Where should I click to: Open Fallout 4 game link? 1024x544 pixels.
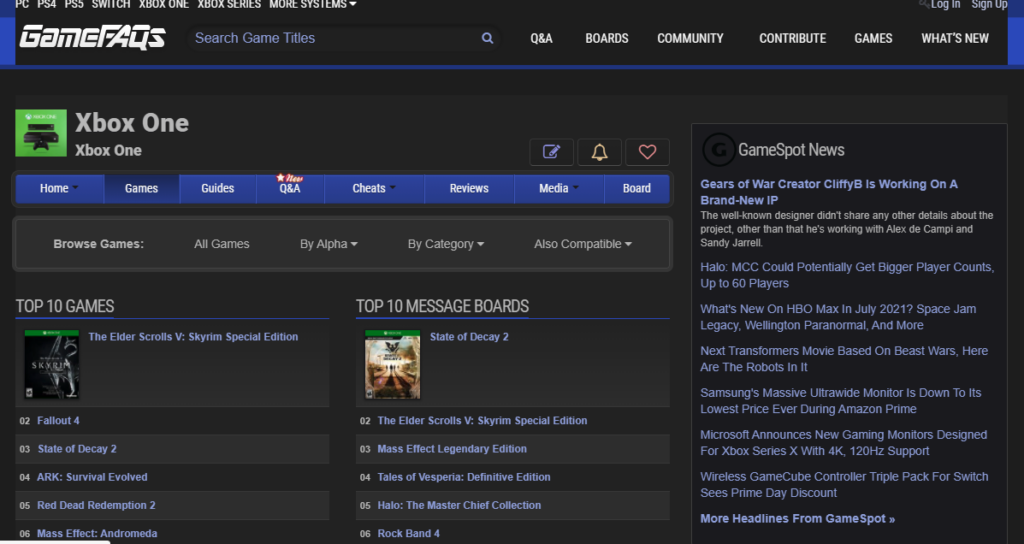[58, 421]
